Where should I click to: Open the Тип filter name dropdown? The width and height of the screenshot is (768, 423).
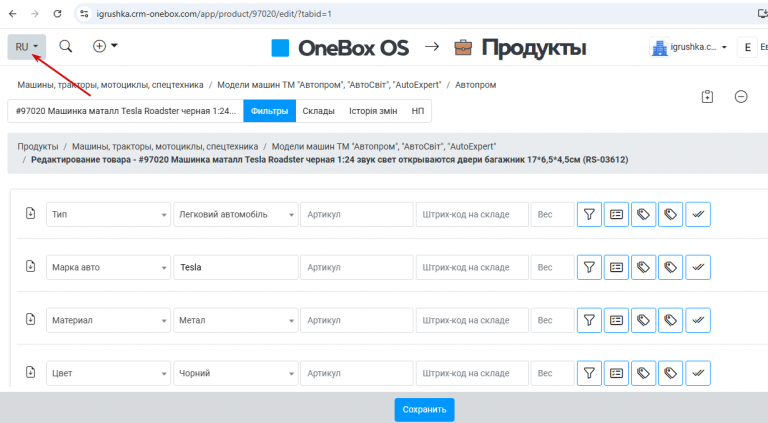click(108, 214)
